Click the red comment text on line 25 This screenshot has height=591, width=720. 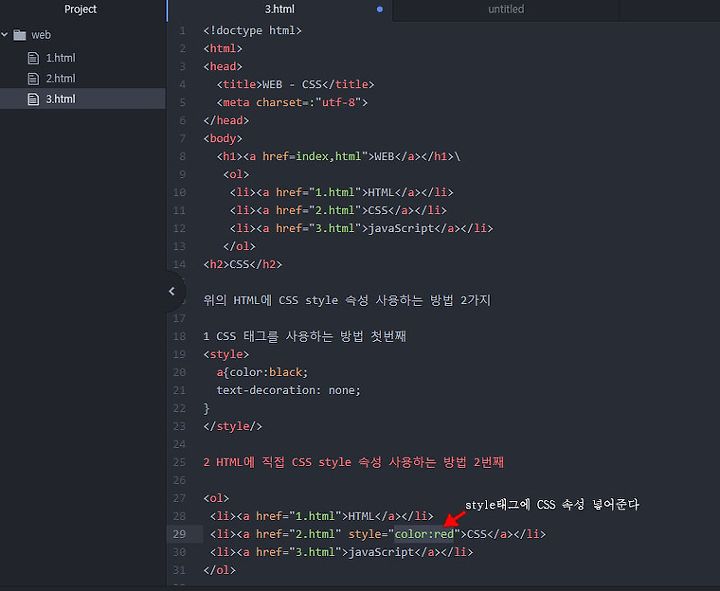354,462
